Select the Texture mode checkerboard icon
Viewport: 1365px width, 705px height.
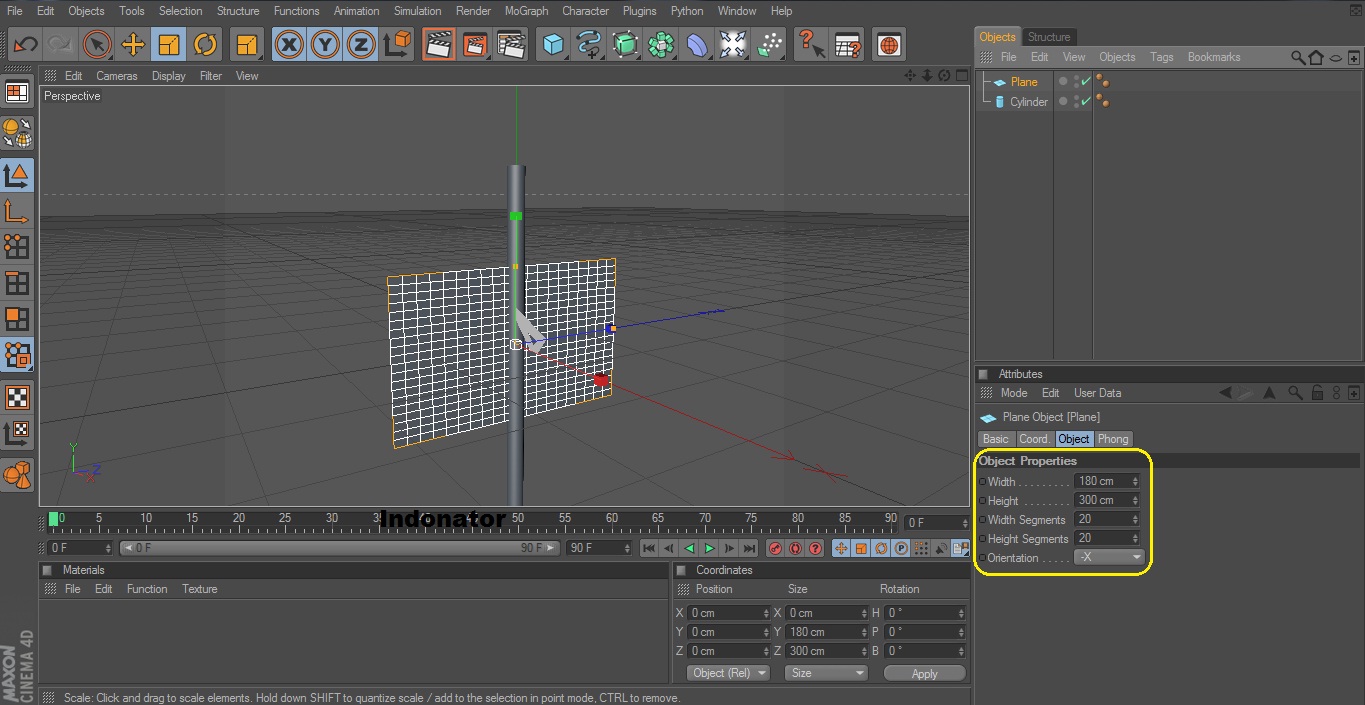pyautogui.click(x=17, y=397)
